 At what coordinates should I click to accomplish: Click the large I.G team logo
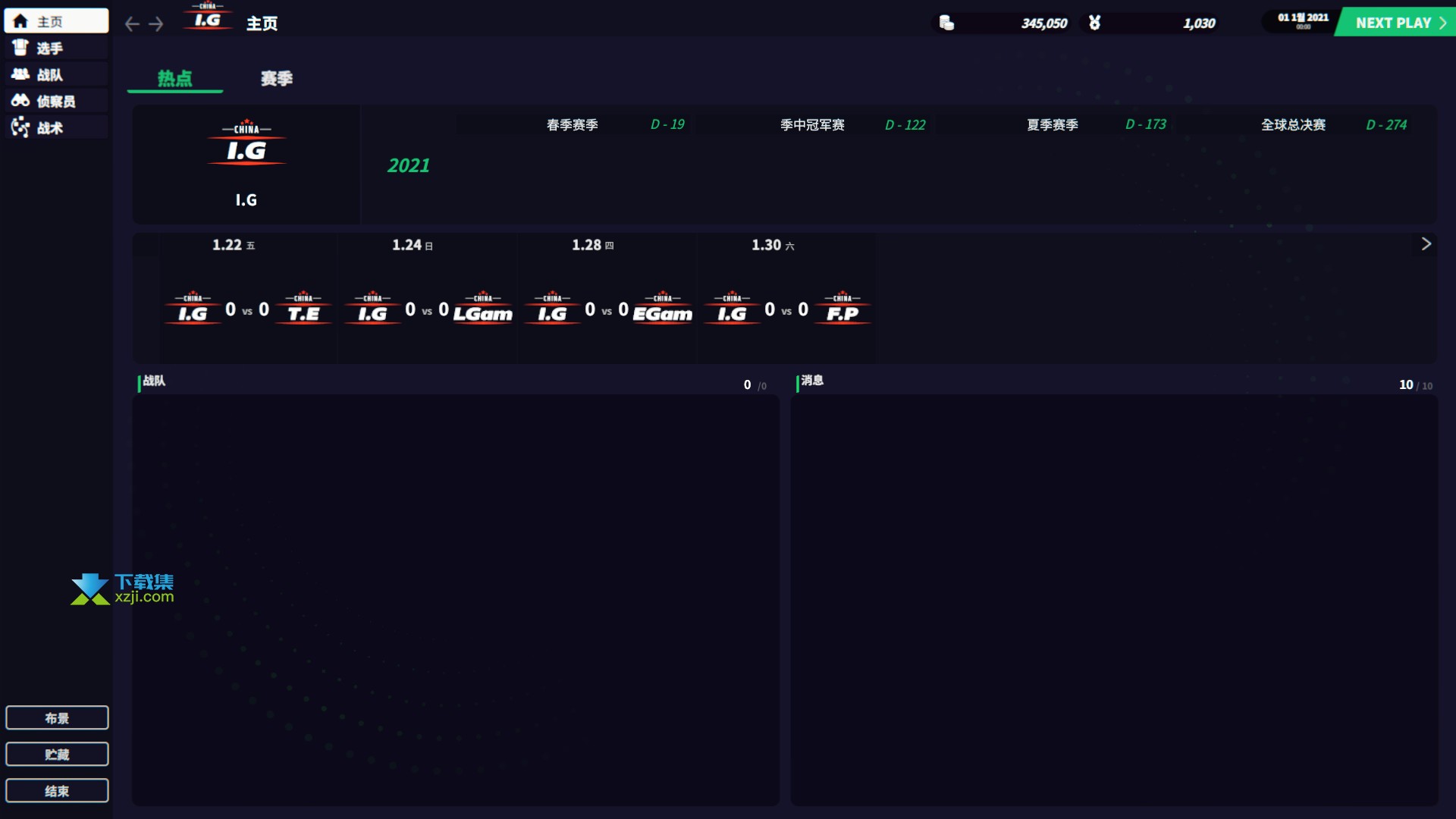point(246,143)
